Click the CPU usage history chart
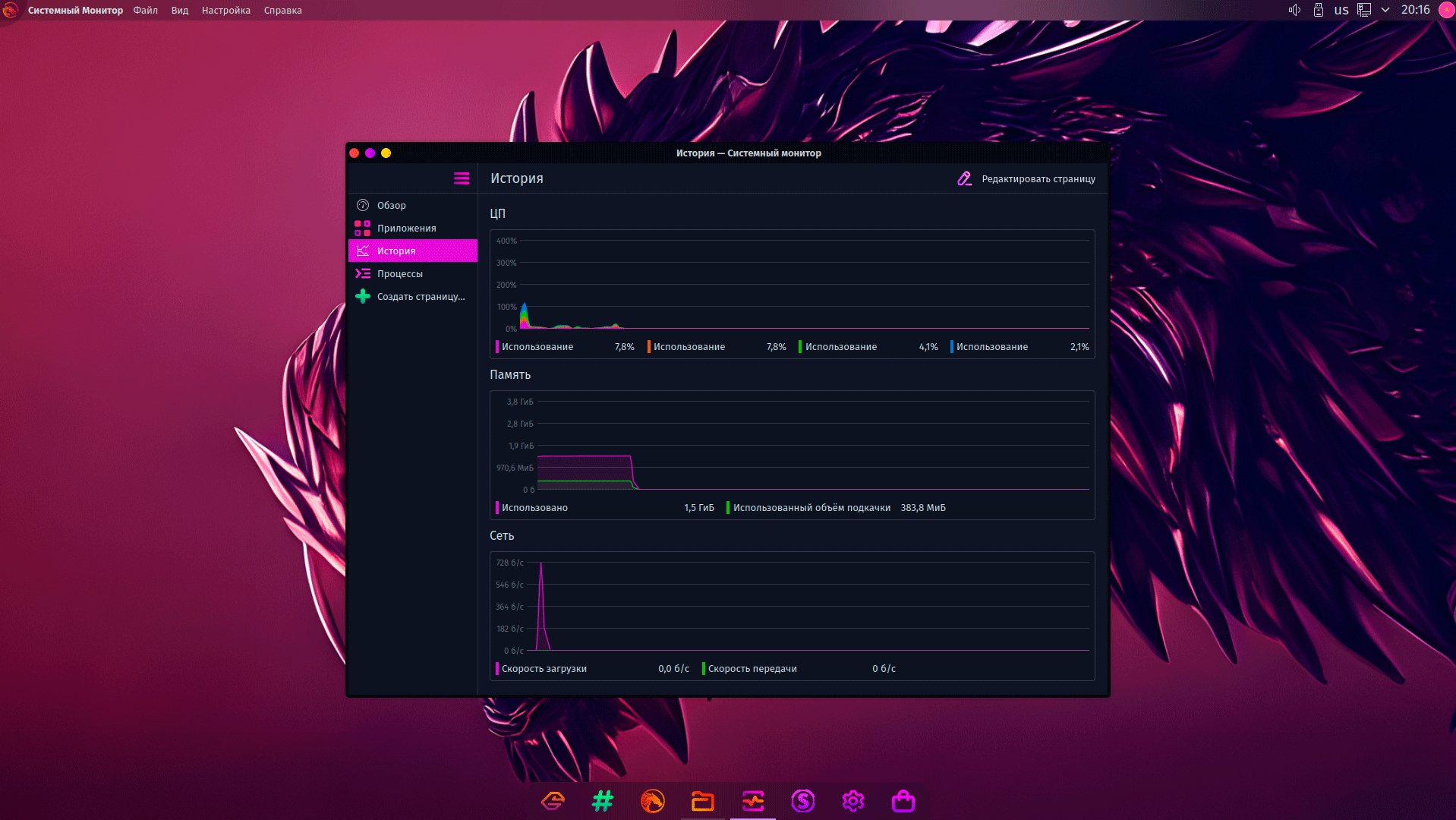Viewport: 1456px width, 820px height. point(792,285)
